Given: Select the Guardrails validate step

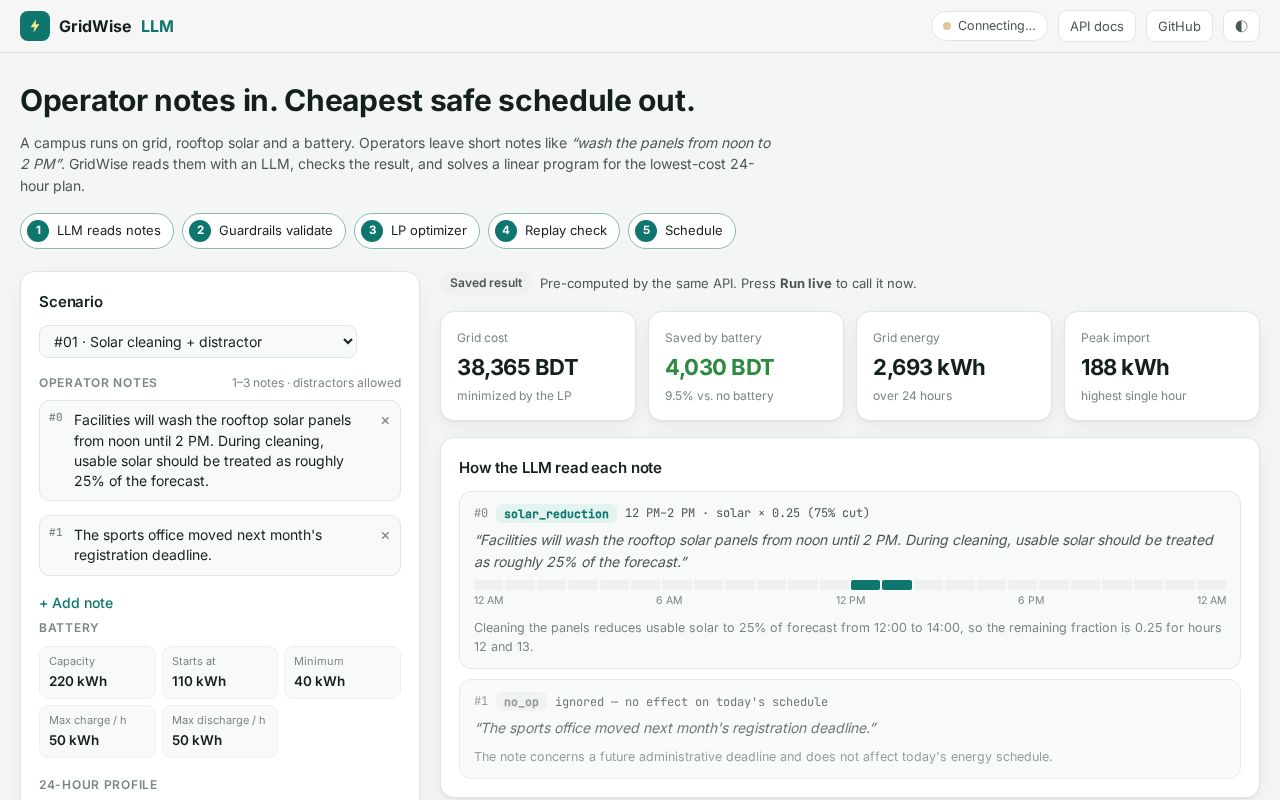Looking at the screenshot, I should click(x=264, y=231).
